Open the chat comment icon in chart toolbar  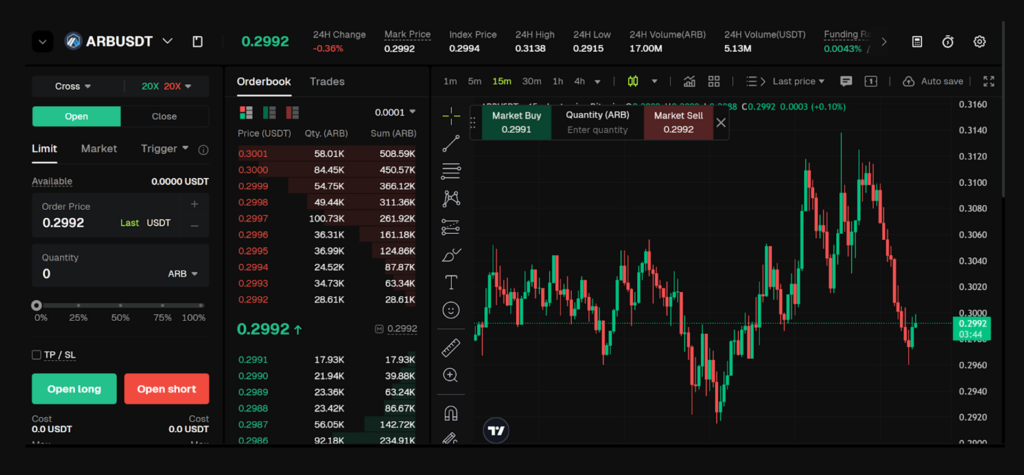846,81
